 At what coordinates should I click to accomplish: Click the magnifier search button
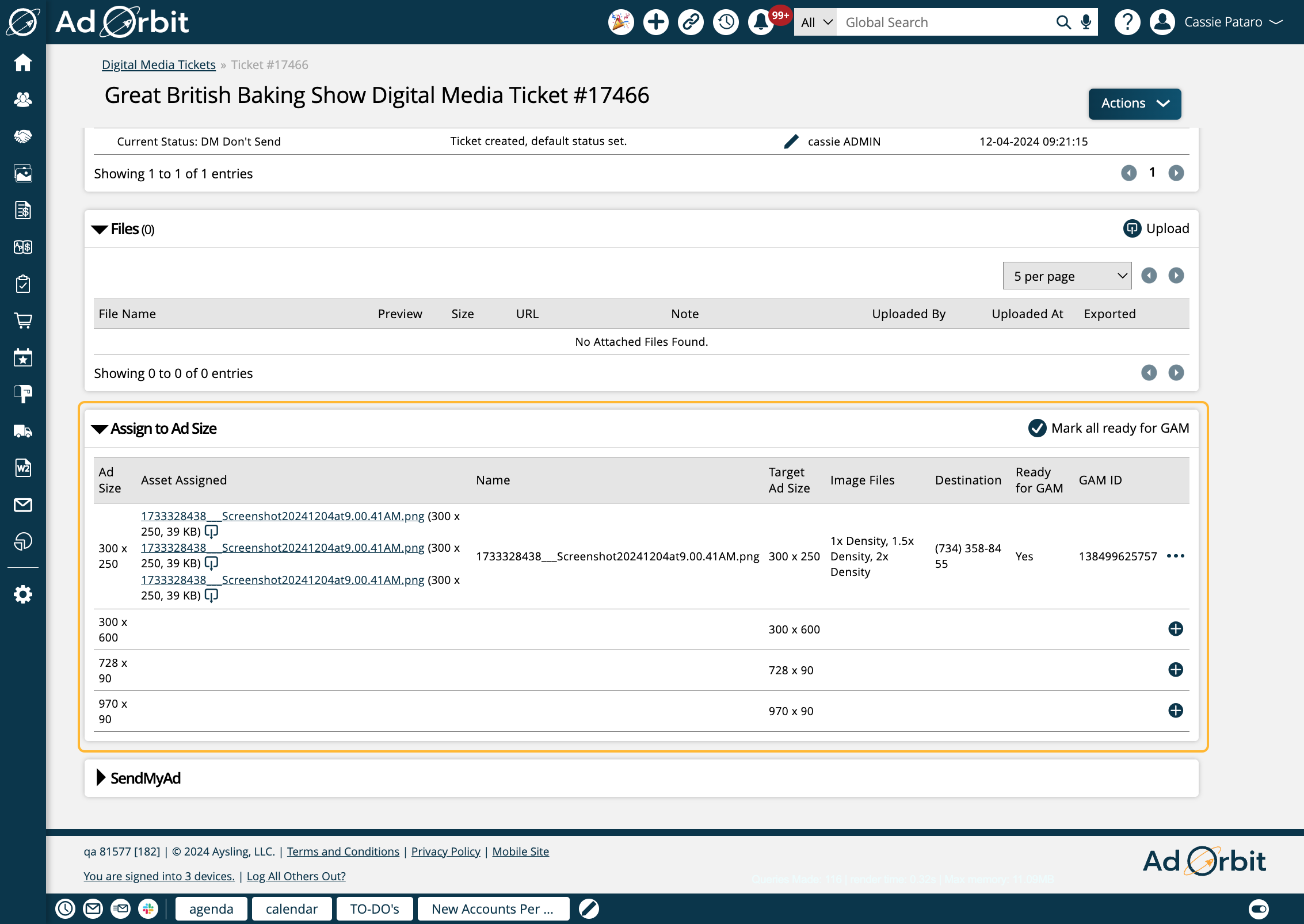pos(1063,22)
